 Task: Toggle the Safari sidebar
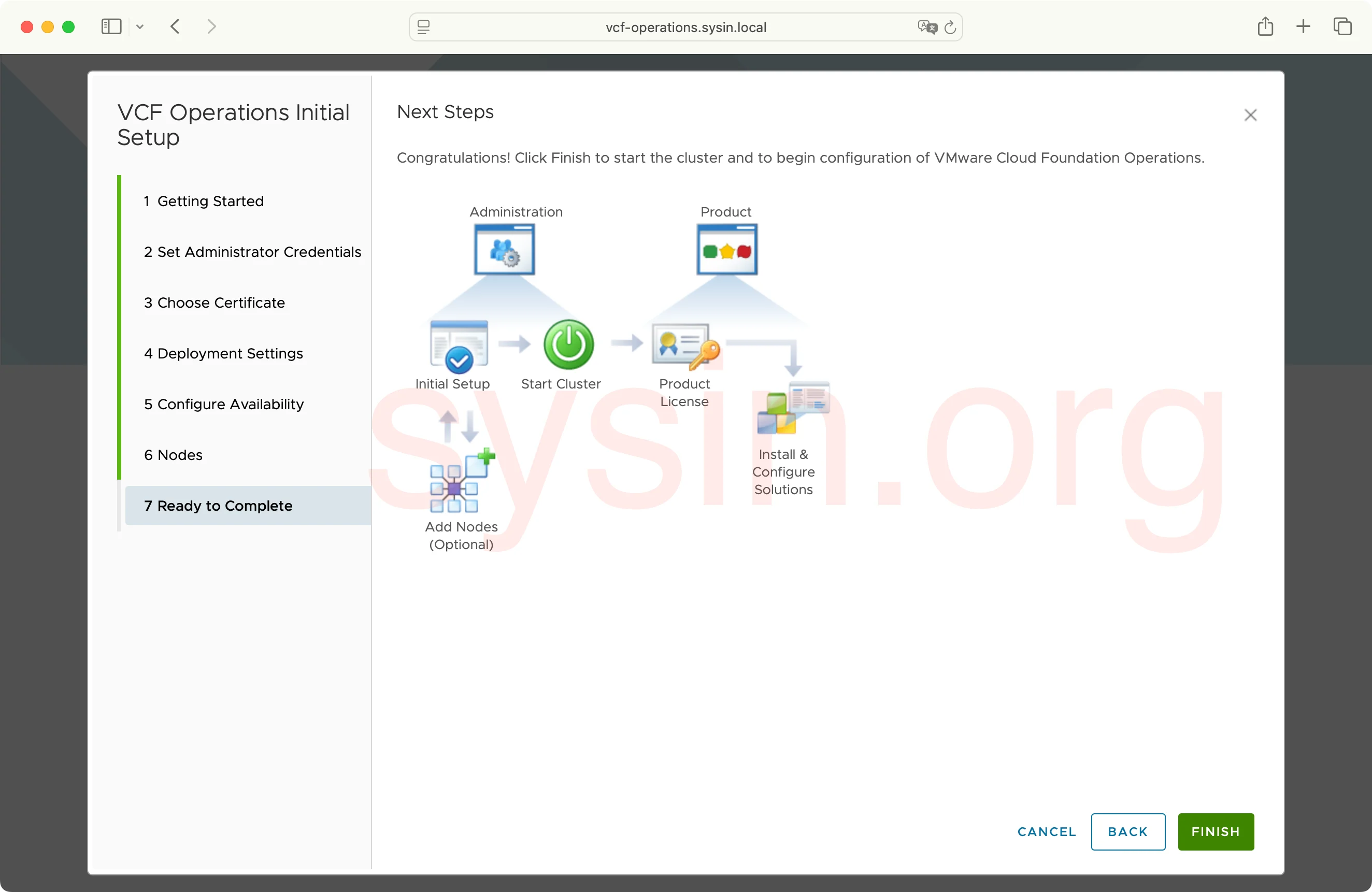pyautogui.click(x=110, y=26)
